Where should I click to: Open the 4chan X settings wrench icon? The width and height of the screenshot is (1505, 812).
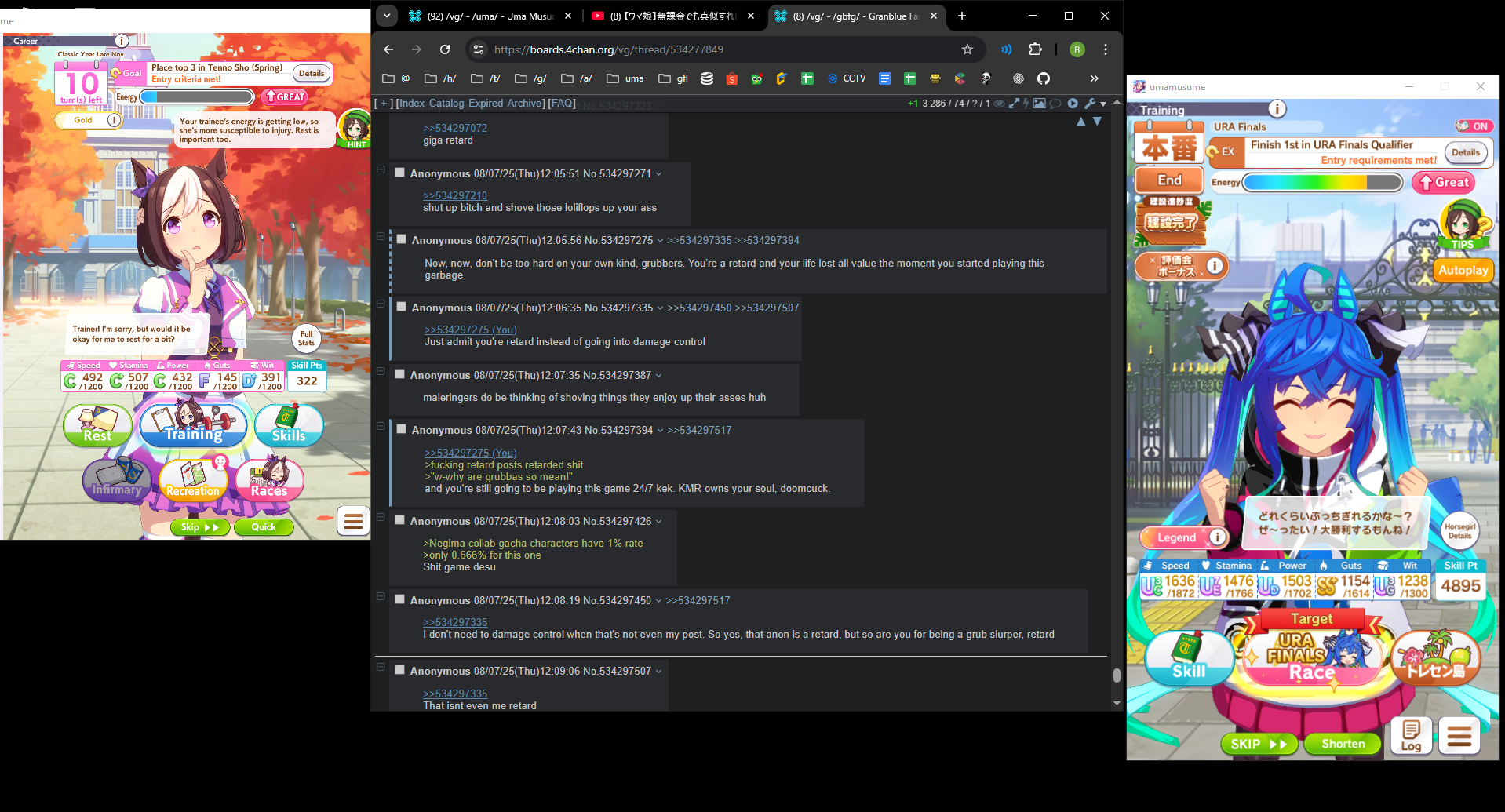[1090, 104]
